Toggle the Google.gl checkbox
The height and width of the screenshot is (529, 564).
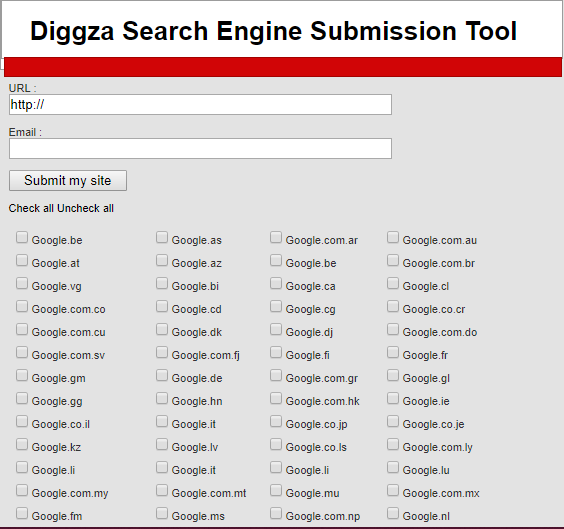(x=393, y=375)
